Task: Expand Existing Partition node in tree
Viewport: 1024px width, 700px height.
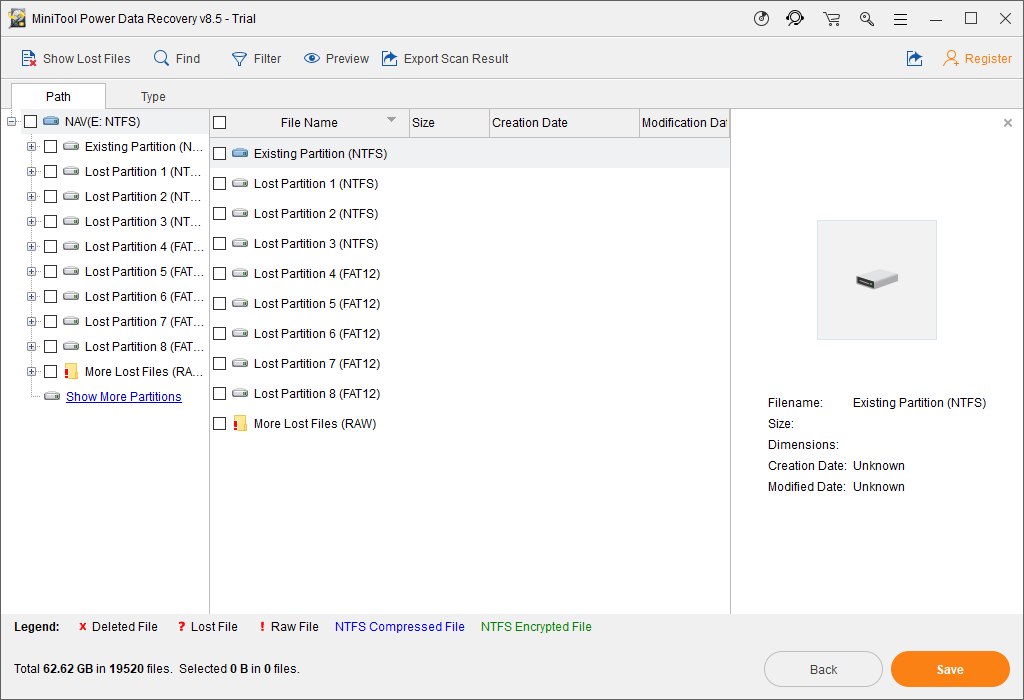Action: (x=31, y=147)
